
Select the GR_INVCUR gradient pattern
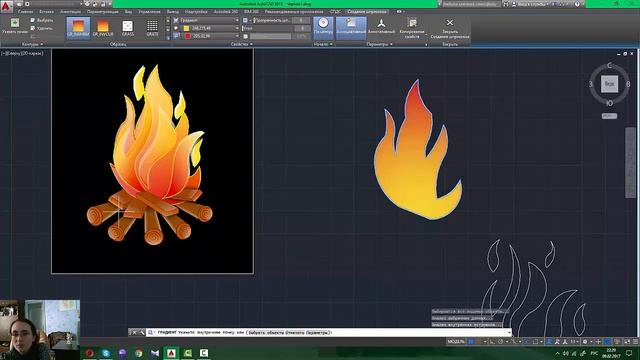pos(103,28)
